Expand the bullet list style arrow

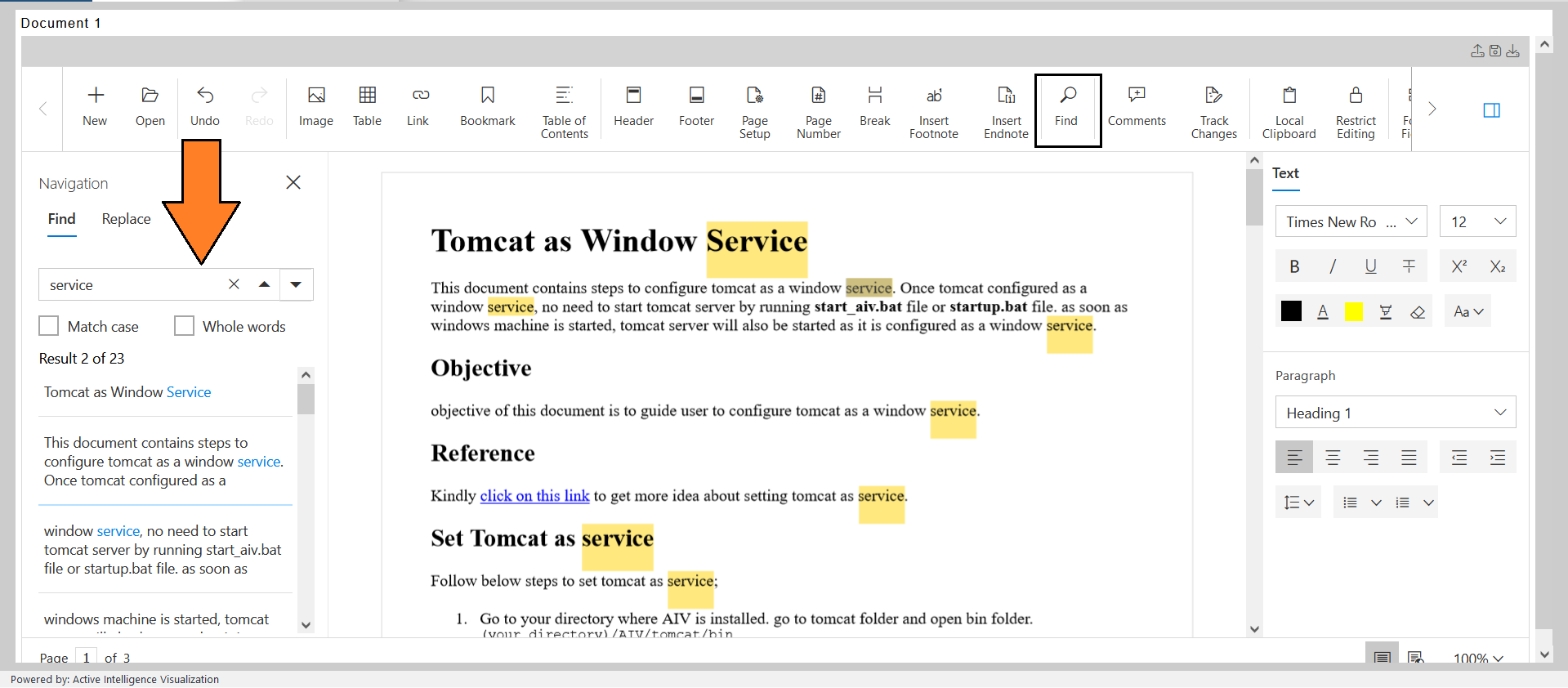[1376, 503]
